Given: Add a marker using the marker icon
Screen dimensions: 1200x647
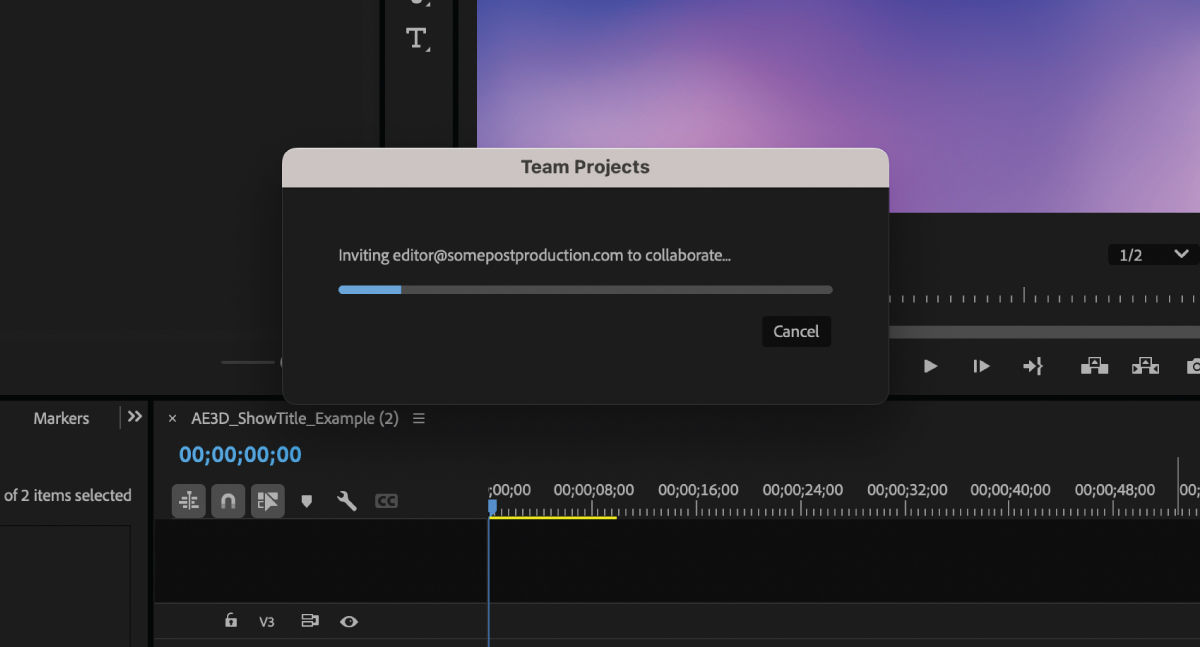Looking at the screenshot, I should 306,501.
